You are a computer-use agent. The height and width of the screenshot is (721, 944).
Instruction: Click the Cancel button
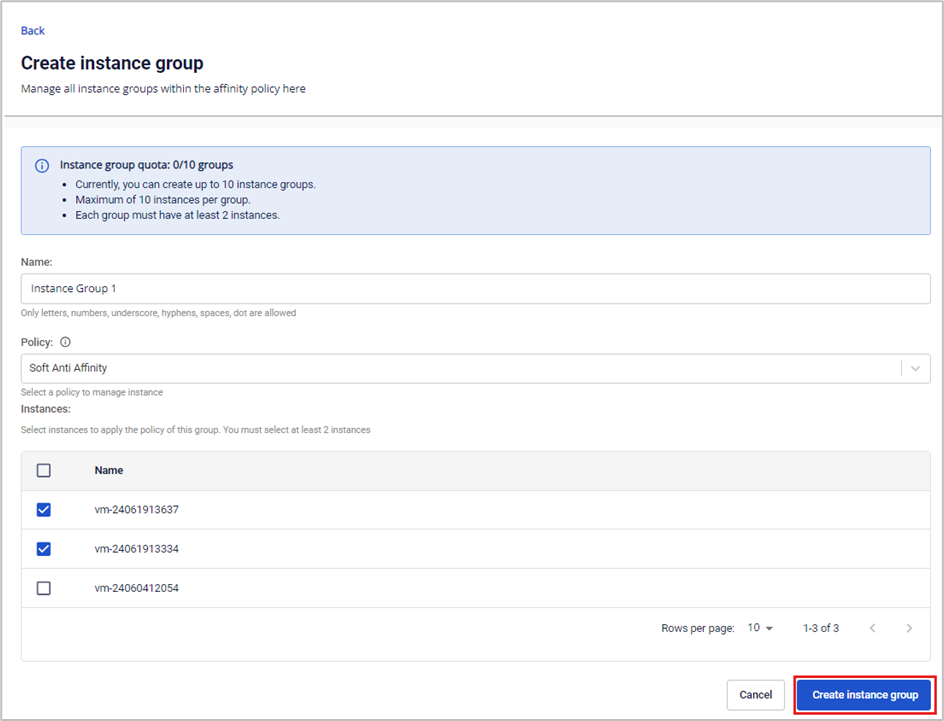pyautogui.click(x=755, y=695)
